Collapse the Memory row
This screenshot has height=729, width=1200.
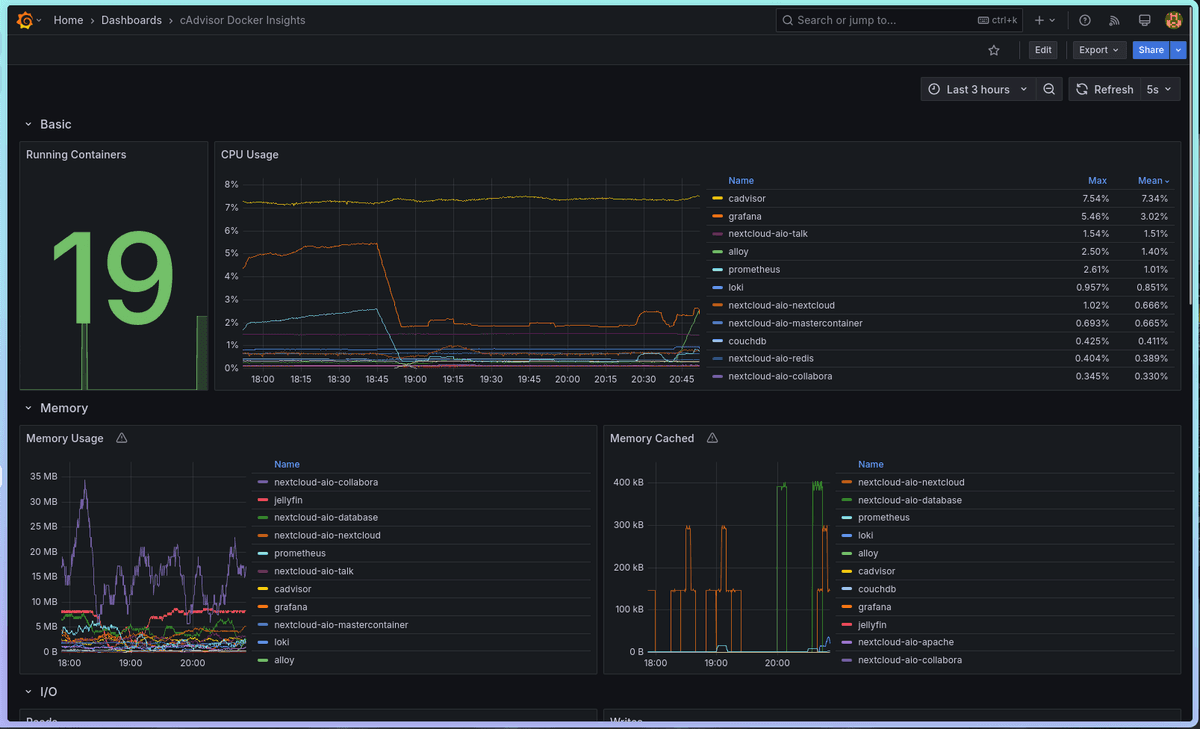(28, 408)
